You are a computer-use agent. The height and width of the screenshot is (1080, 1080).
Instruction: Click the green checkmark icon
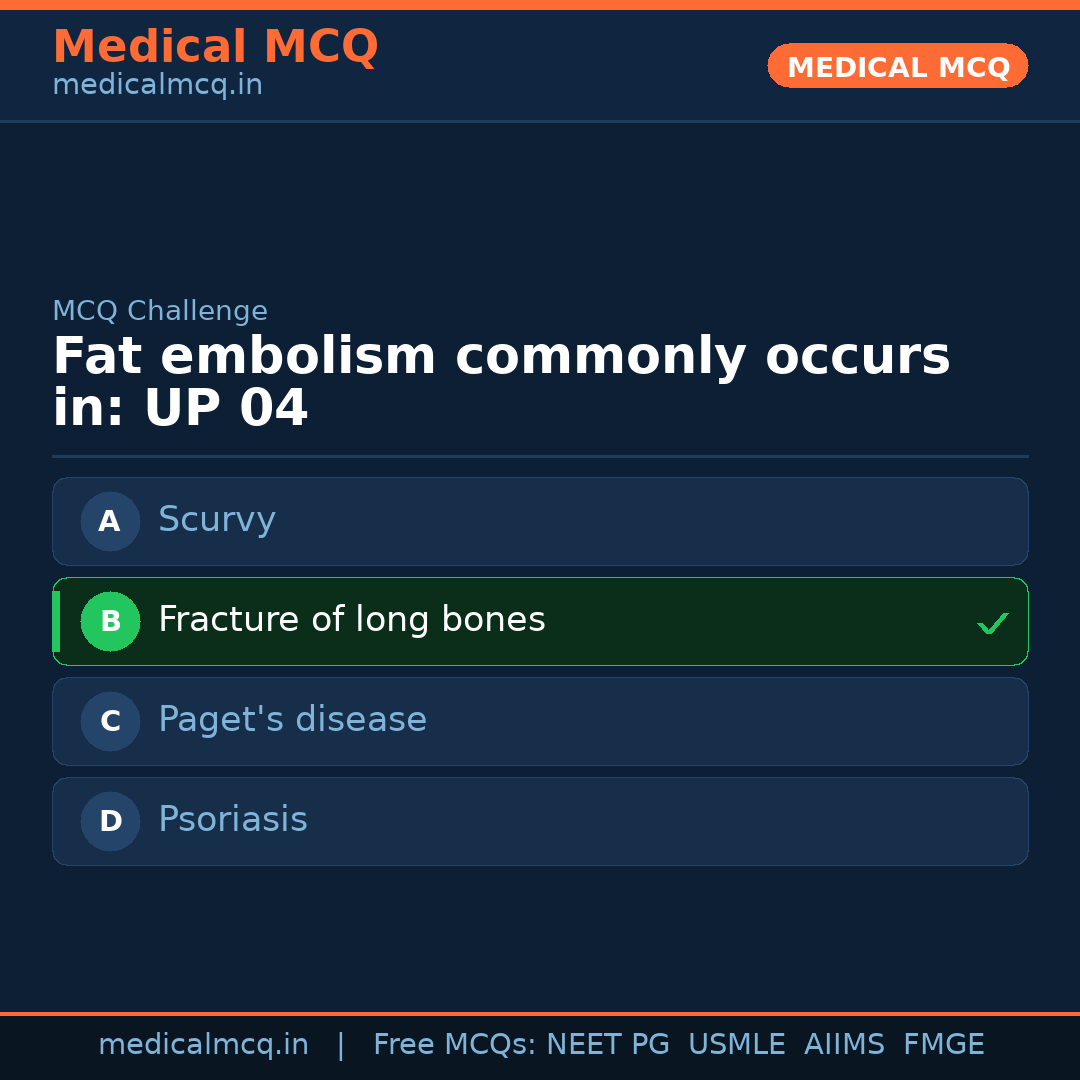992,623
